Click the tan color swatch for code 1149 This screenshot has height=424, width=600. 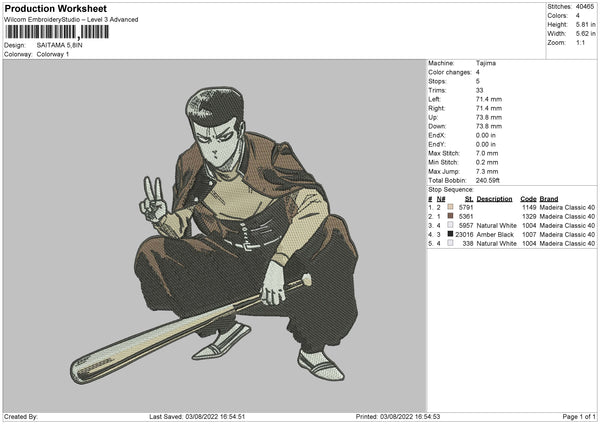coord(450,207)
